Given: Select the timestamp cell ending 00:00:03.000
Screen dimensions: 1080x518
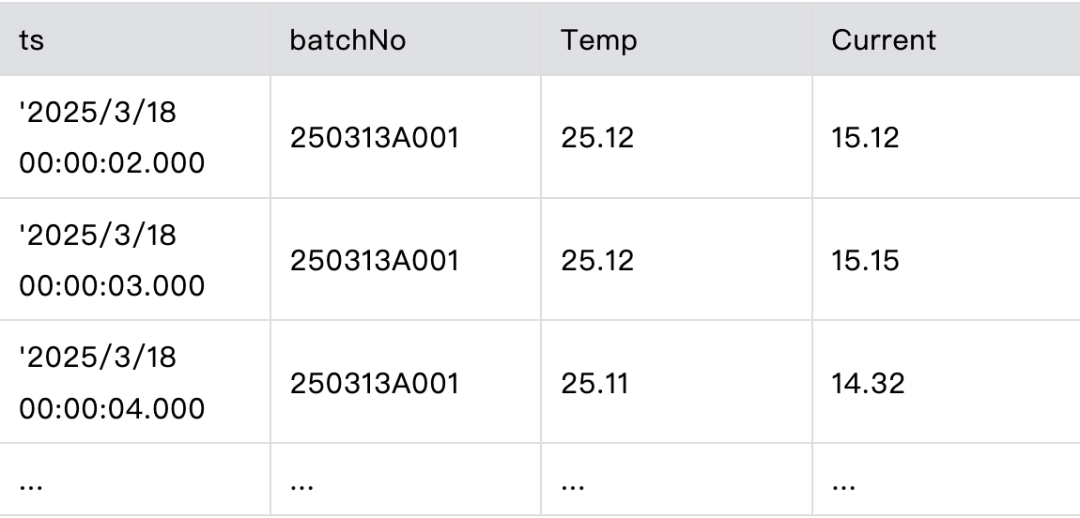Looking at the screenshot, I should [112, 260].
